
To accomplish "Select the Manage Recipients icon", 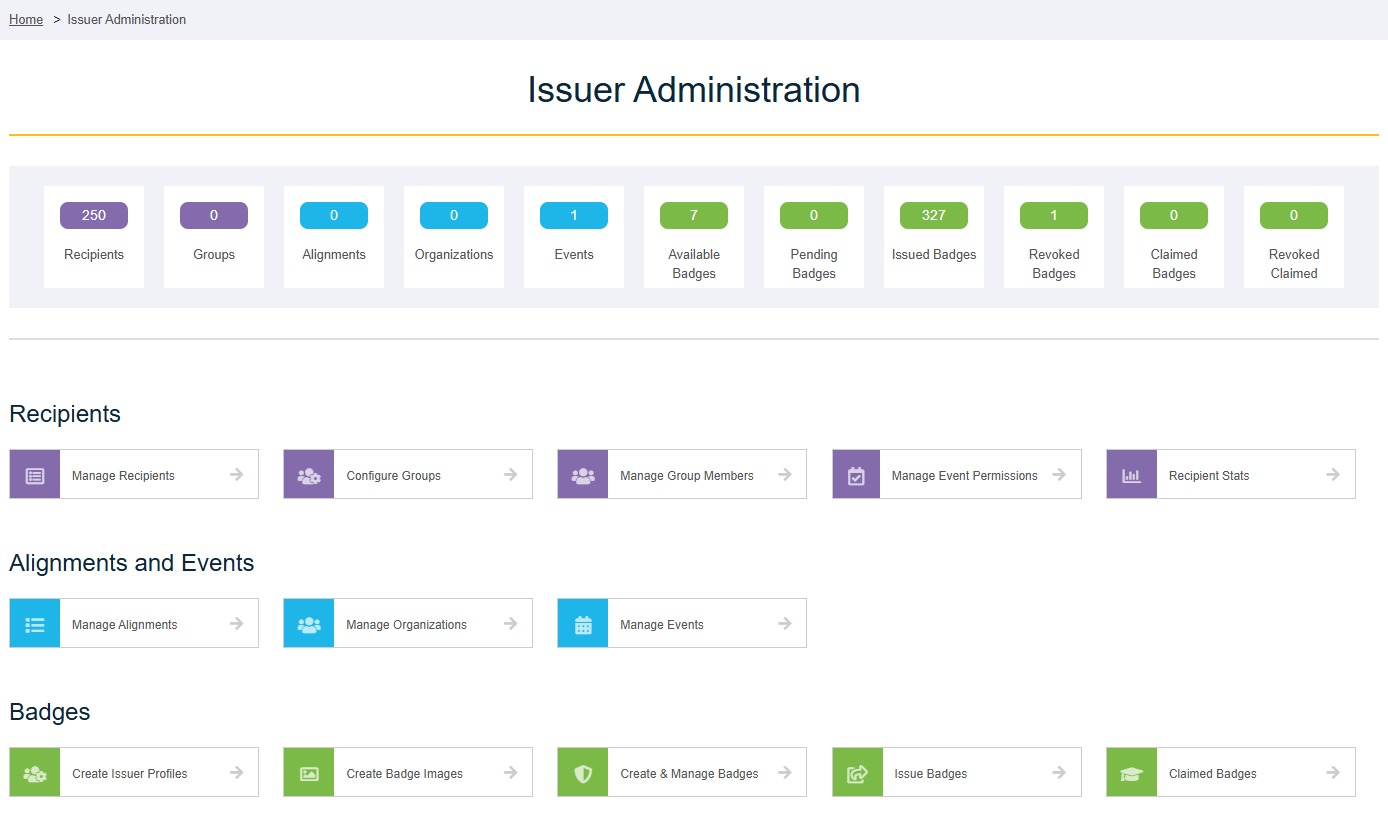I will point(34,473).
